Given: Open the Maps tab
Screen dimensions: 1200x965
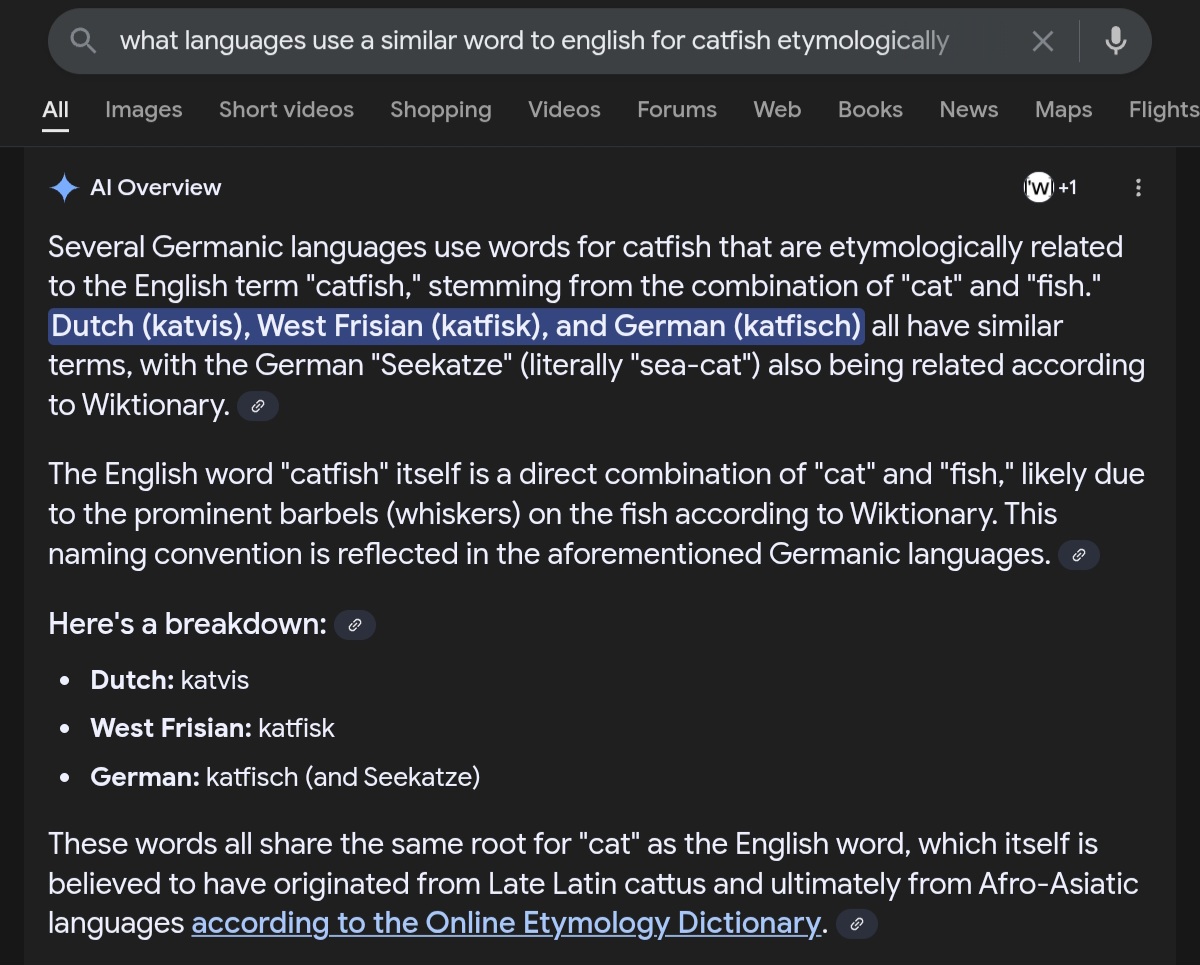Looking at the screenshot, I should 1063,110.
